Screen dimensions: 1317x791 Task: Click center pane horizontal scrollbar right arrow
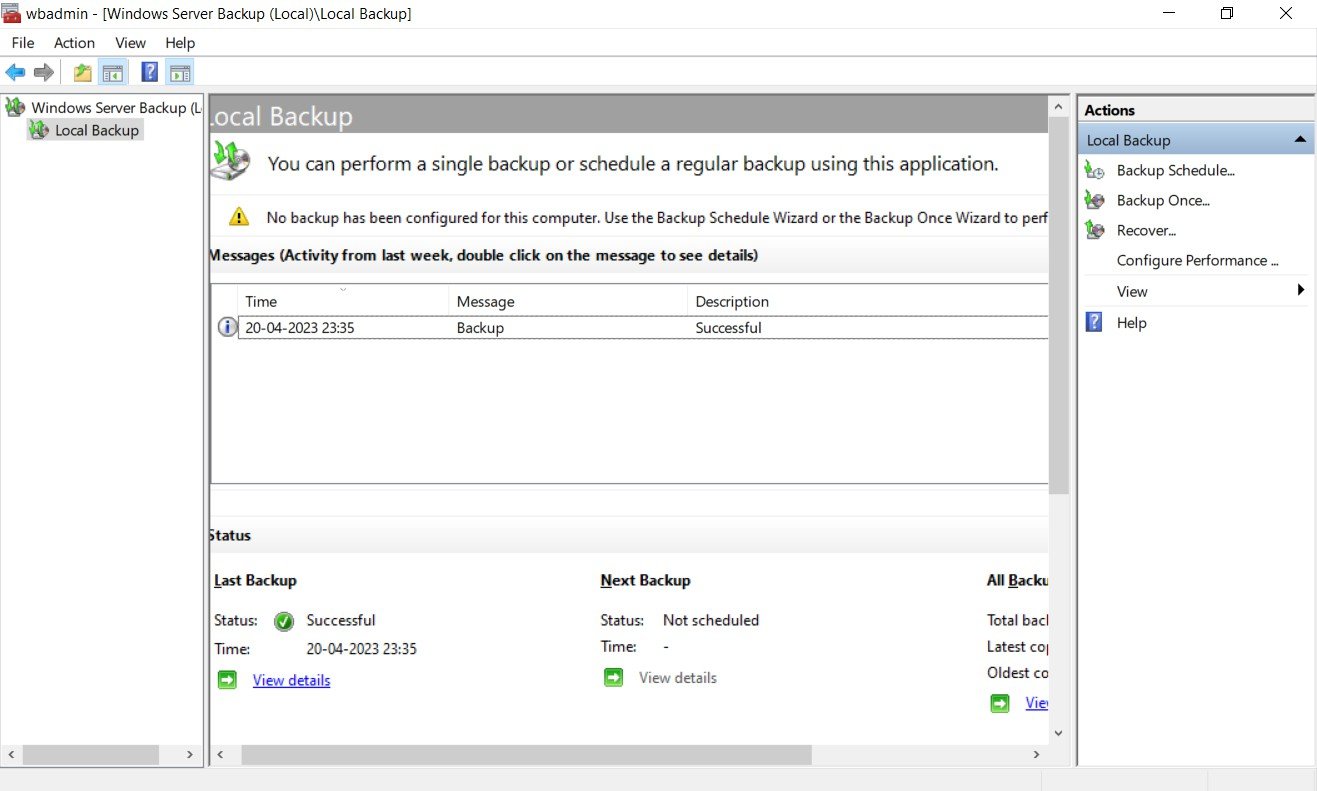click(1039, 755)
